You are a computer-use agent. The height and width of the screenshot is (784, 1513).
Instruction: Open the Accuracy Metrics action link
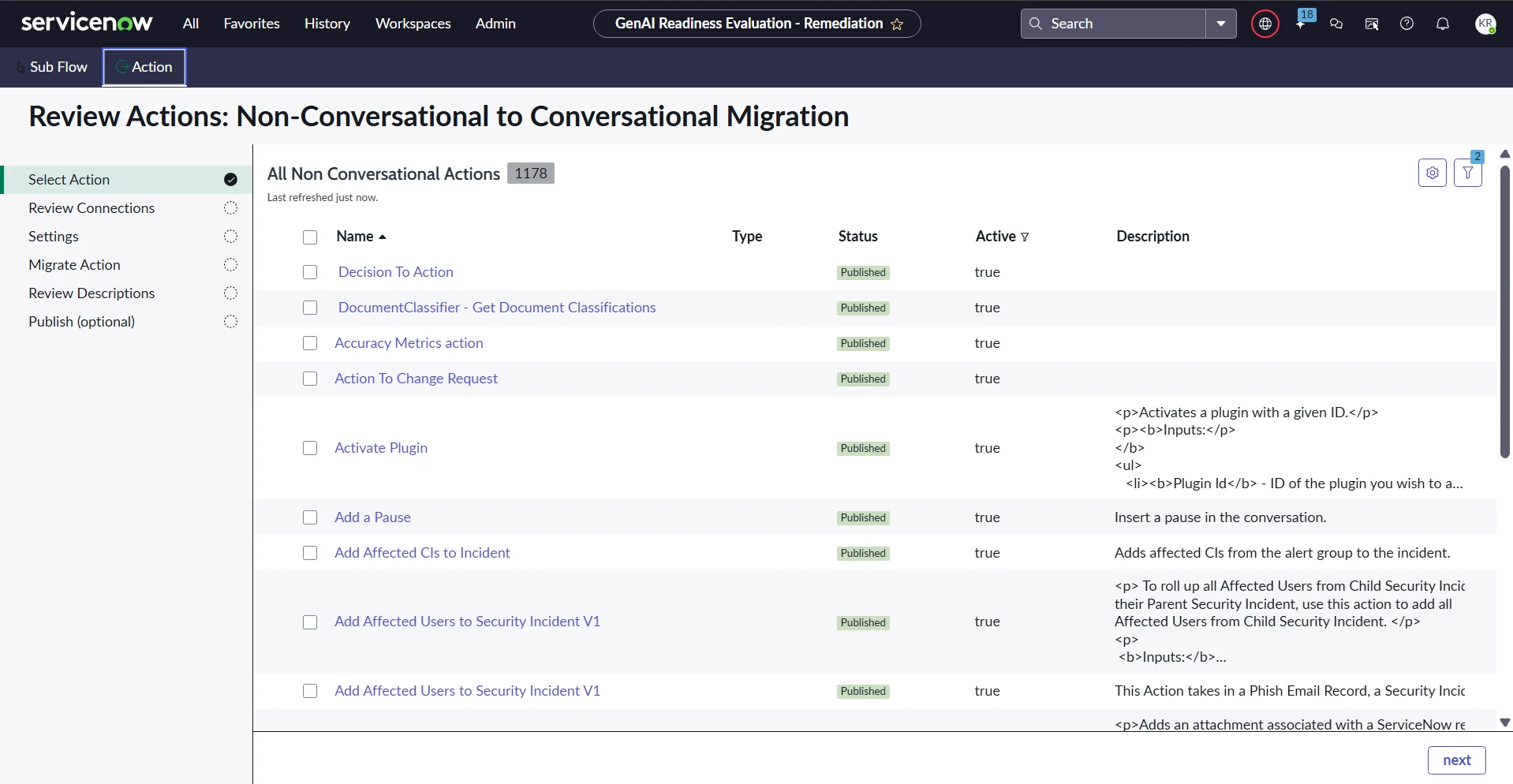409,343
